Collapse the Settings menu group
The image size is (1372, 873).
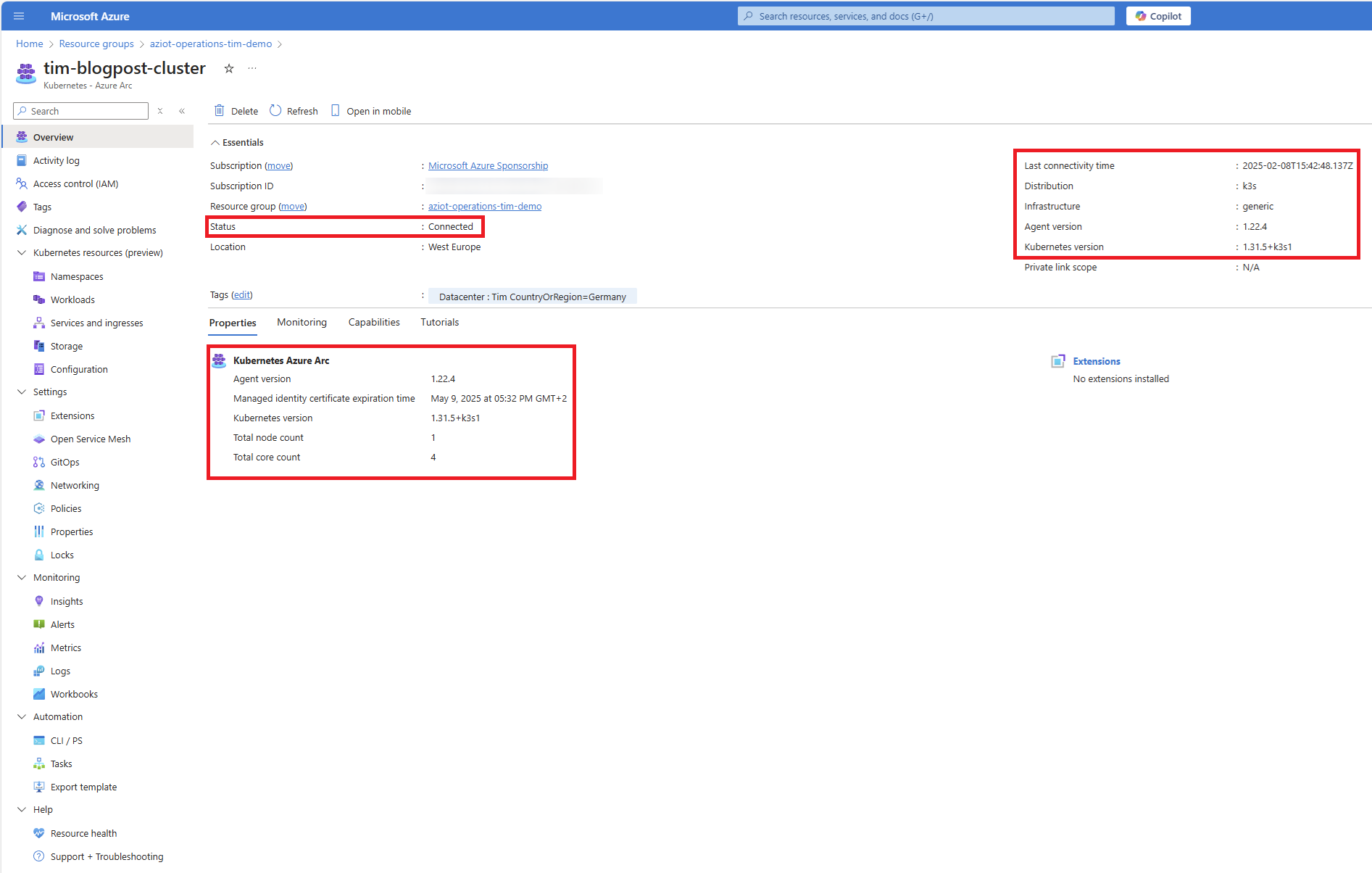pos(22,392)
